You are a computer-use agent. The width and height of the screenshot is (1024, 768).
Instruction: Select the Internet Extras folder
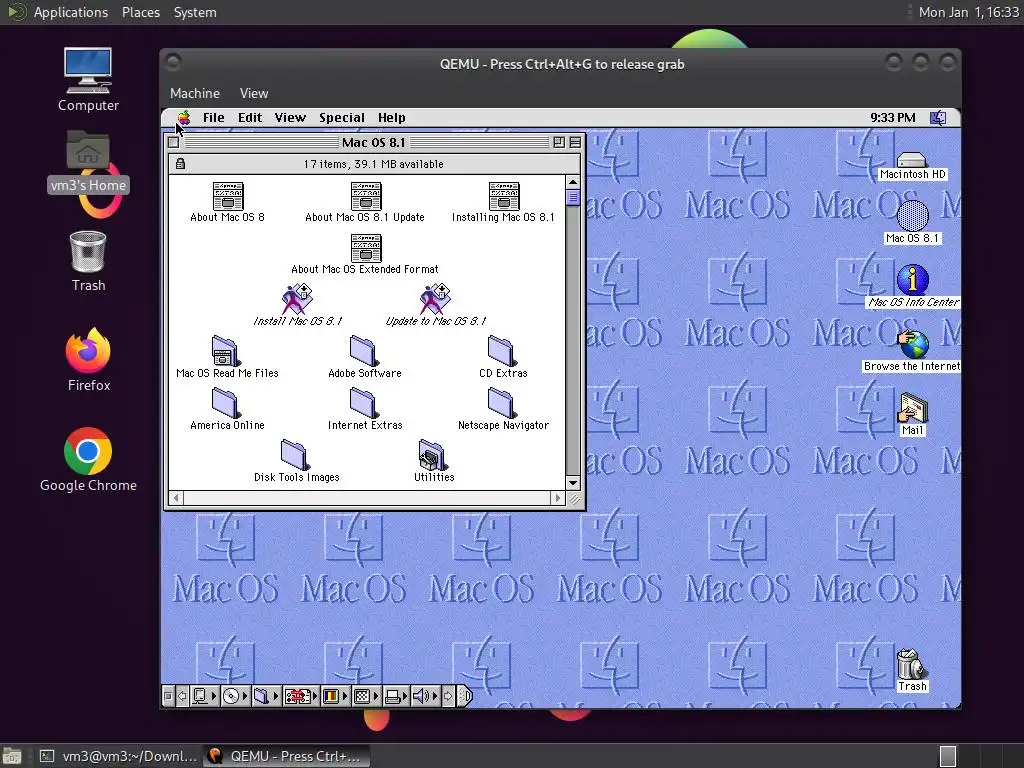point(365,409)
